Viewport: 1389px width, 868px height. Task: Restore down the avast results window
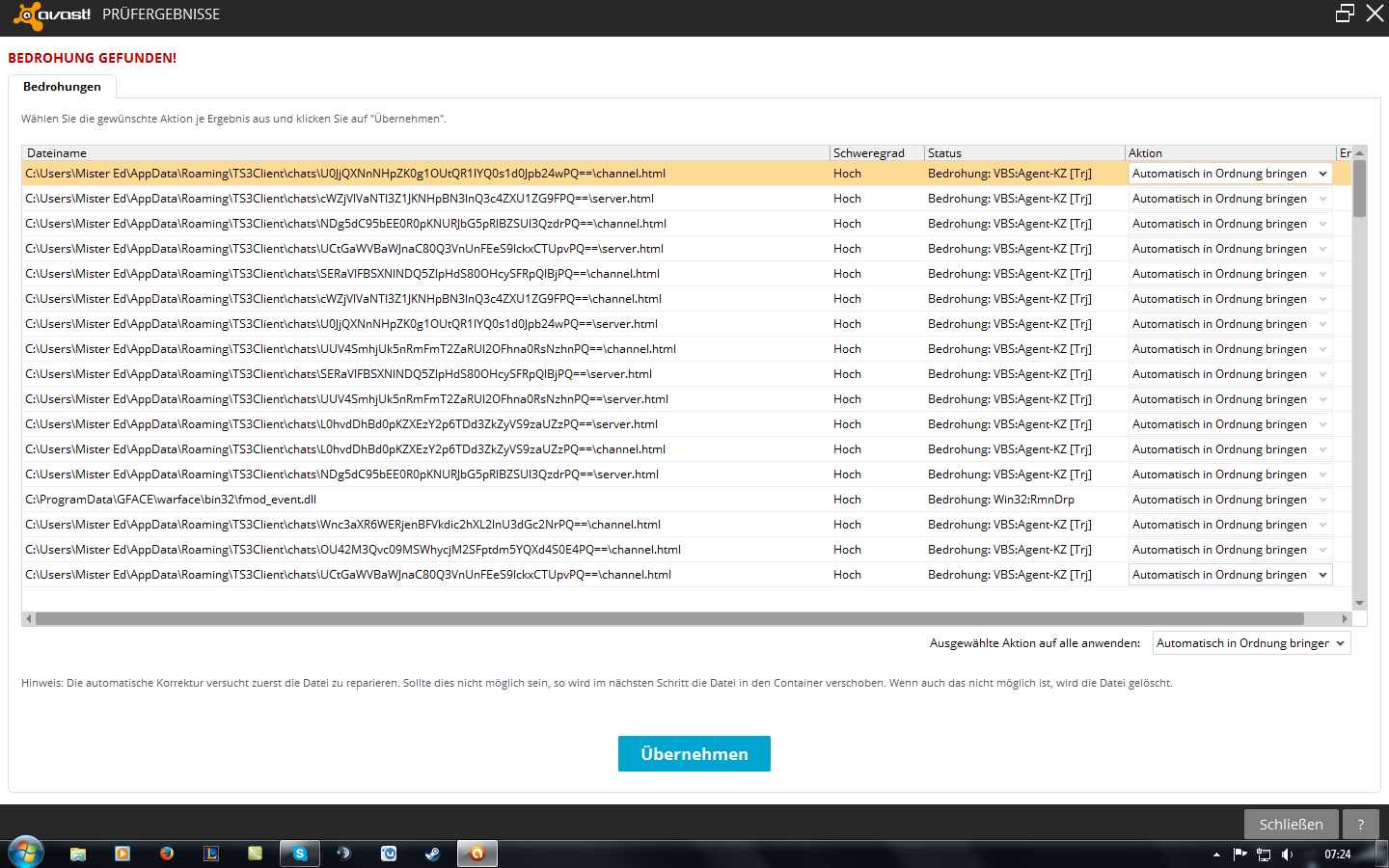pos(1345,14)
